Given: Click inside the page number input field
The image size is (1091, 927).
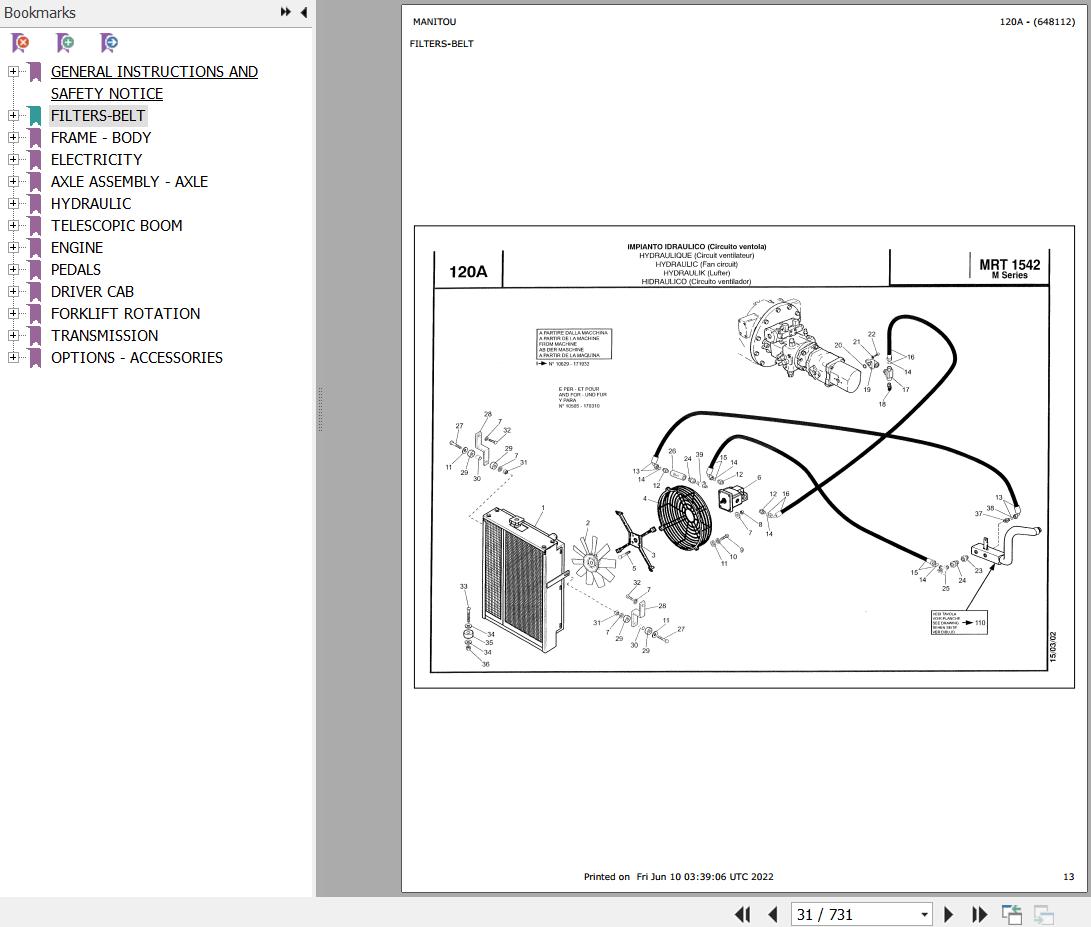Looking at the screenshot, I should pyautogui.click(x=850, y=914).
